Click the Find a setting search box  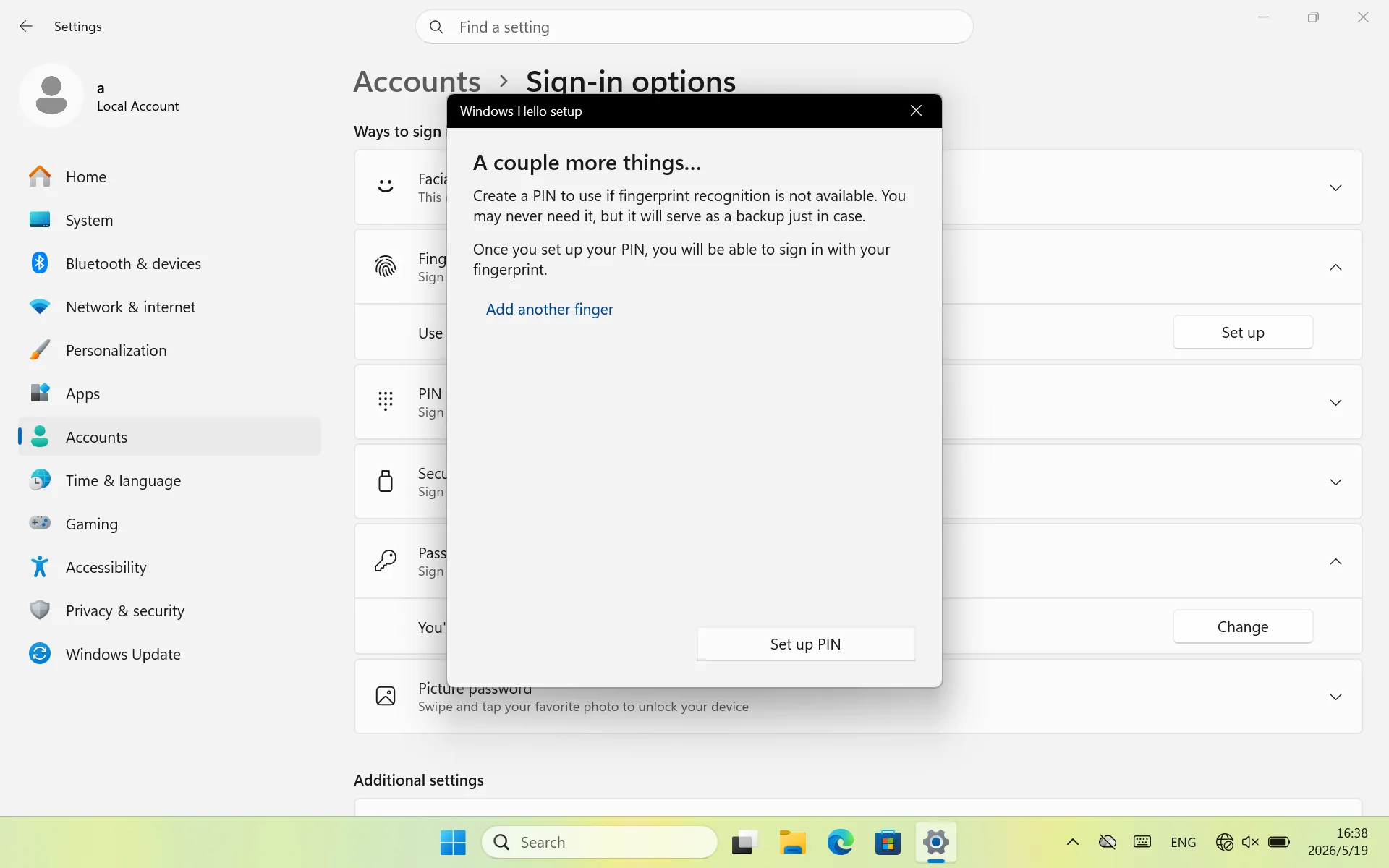pos(694,27)
